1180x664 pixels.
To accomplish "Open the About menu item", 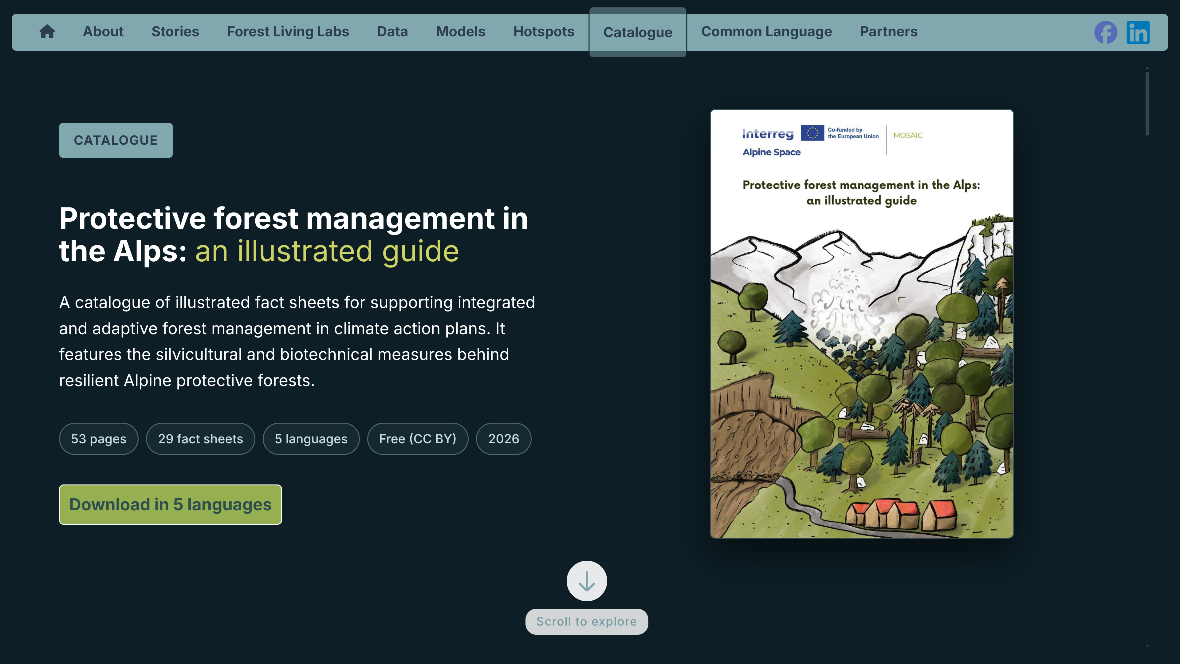I will click(x=103, y=32).
